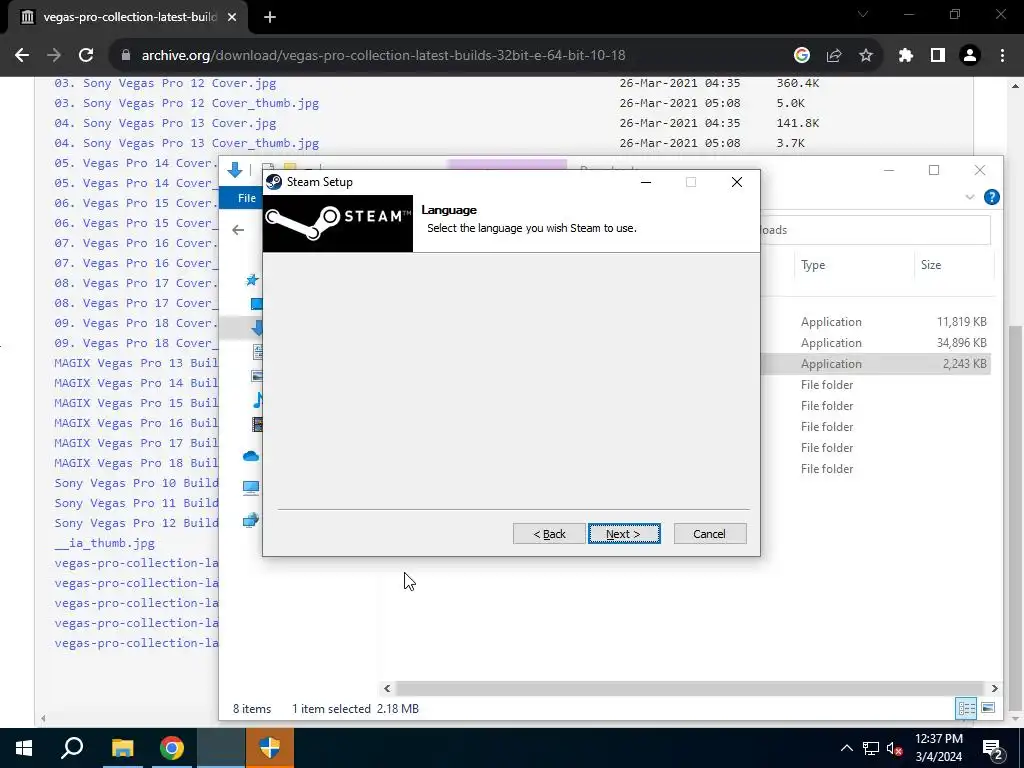Select the file sized 2,243 KB

tap(876, 364)
